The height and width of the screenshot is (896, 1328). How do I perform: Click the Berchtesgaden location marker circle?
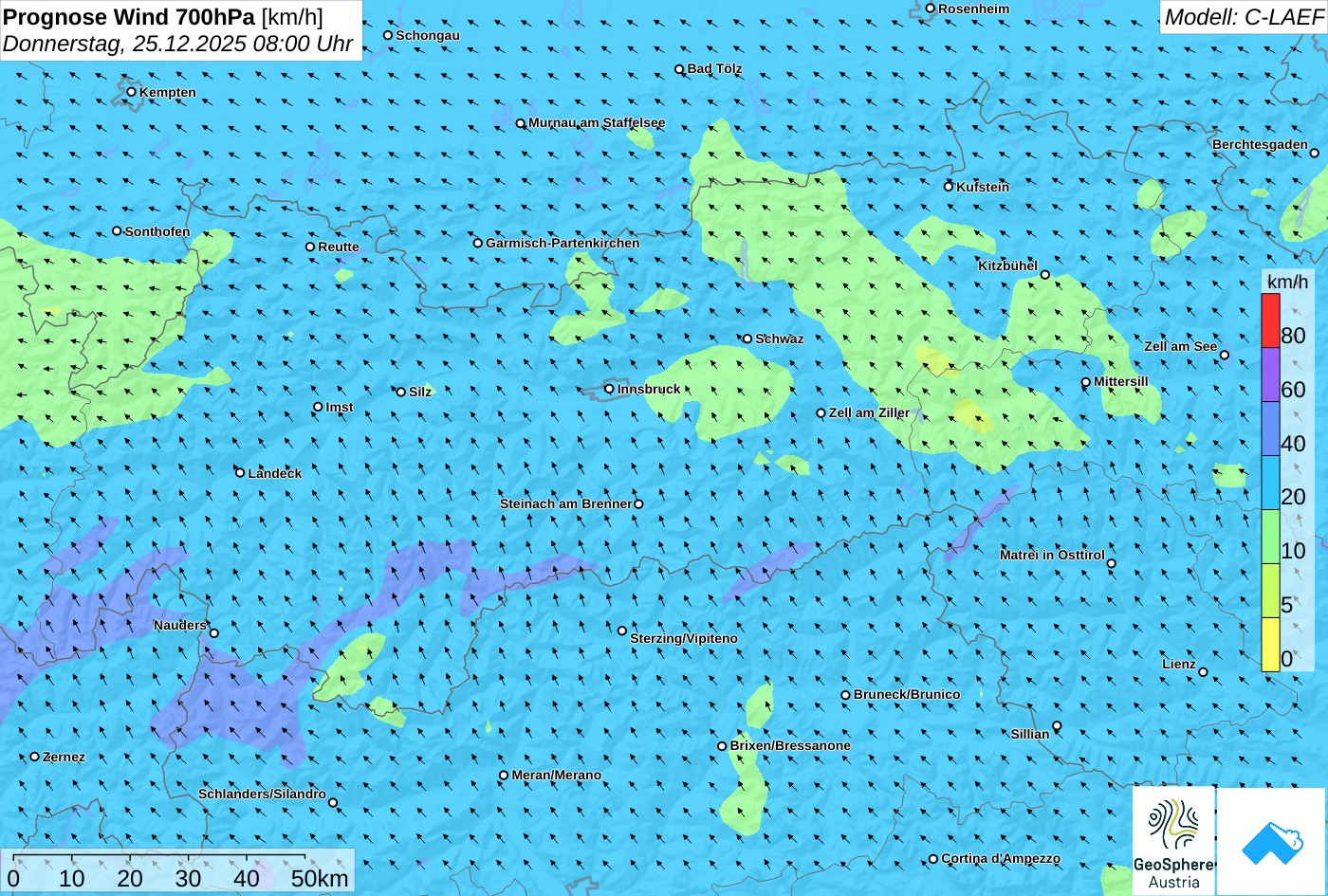pos(1315,153)
